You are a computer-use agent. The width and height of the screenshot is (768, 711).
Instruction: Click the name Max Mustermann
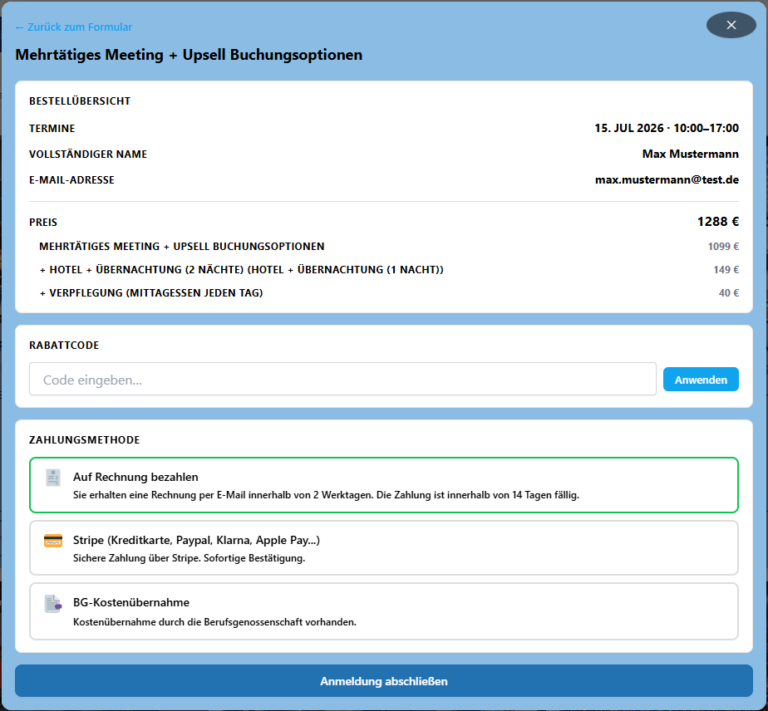(690, 154)
